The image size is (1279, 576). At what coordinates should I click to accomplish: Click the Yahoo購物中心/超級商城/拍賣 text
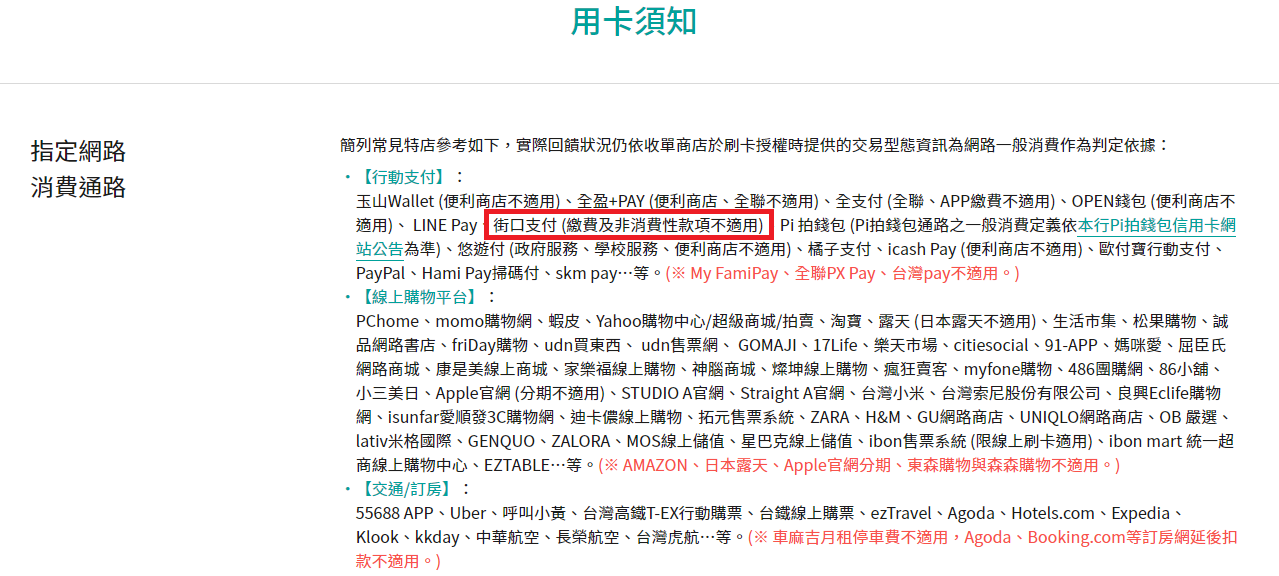[706, 321]
